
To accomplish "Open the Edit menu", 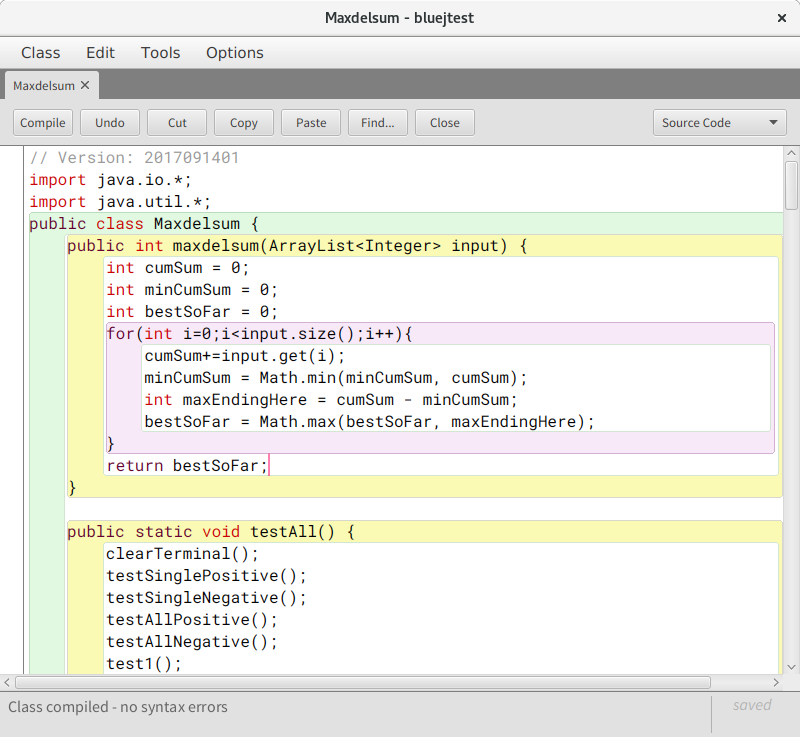I will coord(101,53).
